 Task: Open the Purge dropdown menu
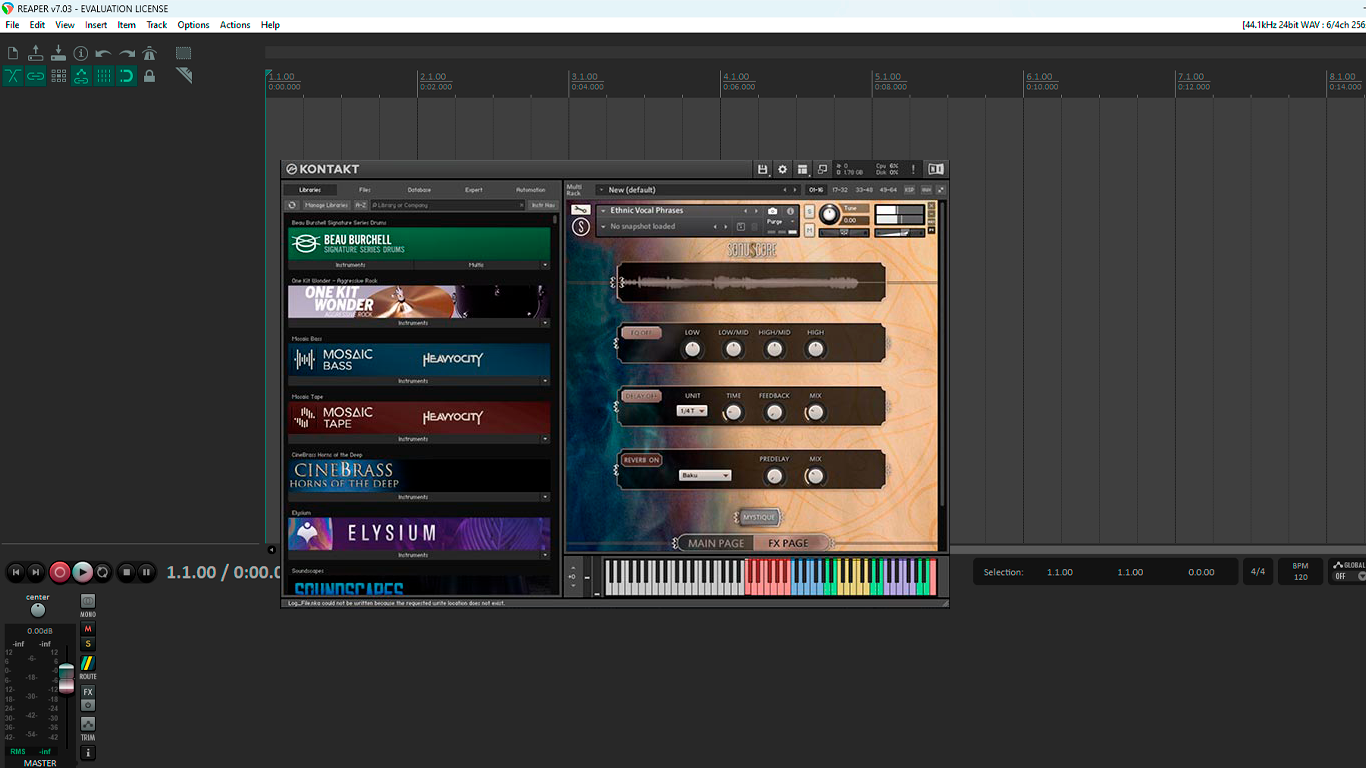[x=780, y=222]
